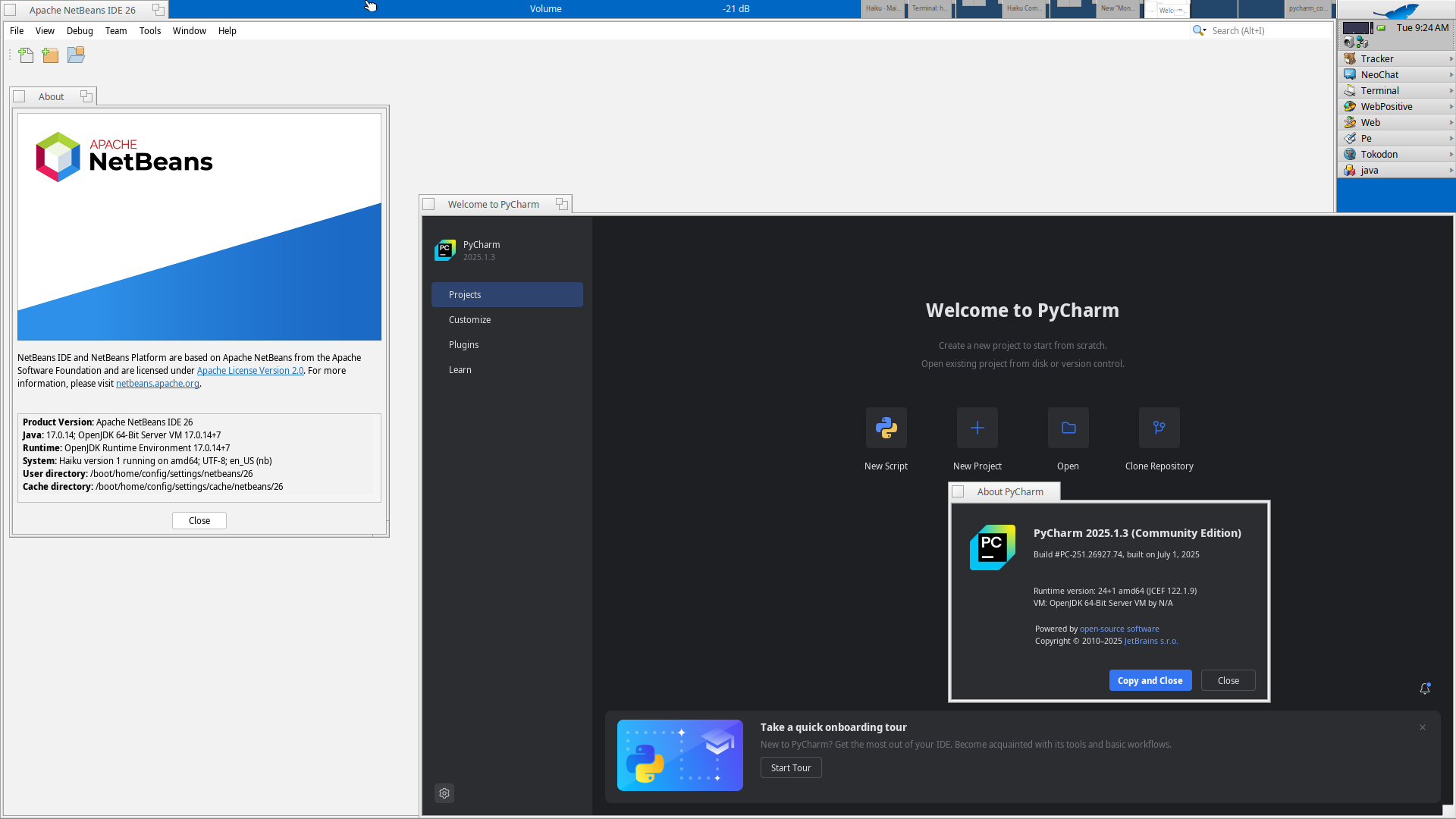Click the New File icon in NetBeans toolbar

pyautogui.click(x=26, y=55)
